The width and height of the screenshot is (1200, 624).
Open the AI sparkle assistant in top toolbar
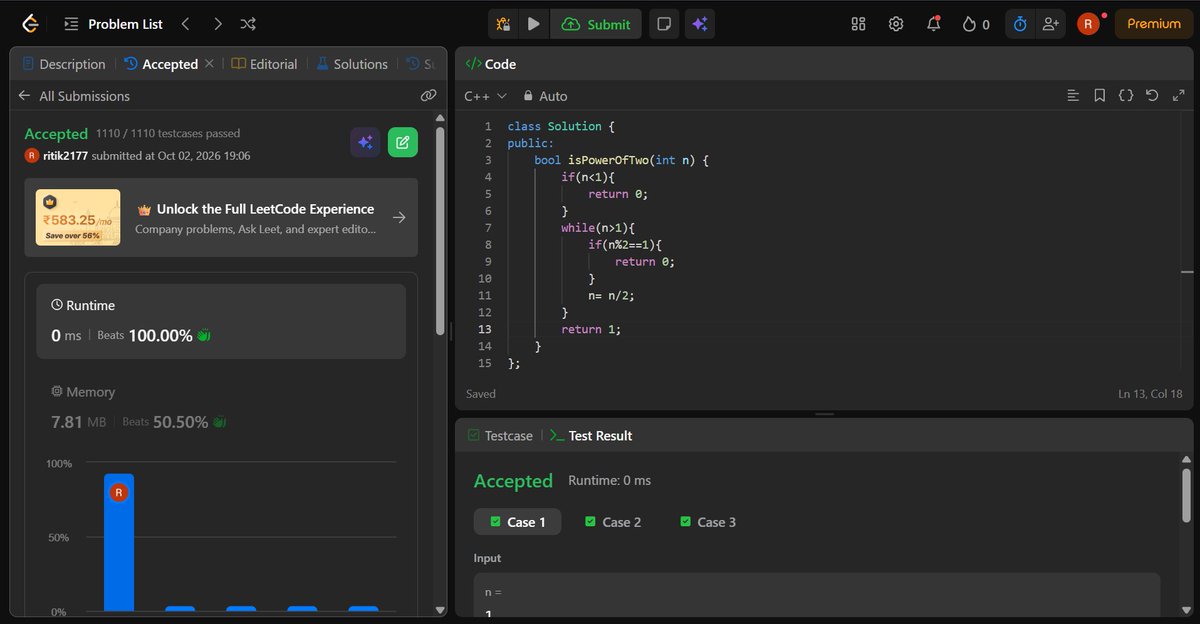coord(699,24)
